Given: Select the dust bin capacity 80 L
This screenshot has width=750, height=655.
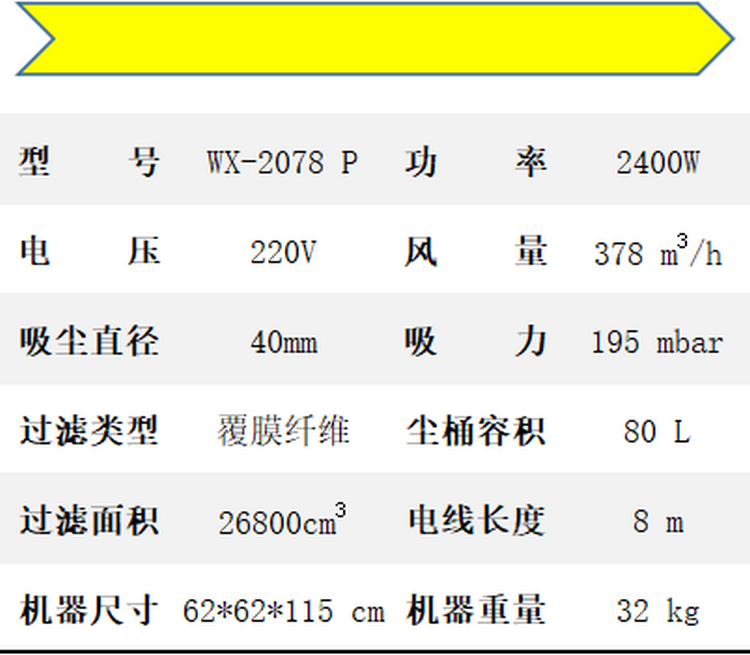Looking at the screenshot, I should tap(657, 432).
